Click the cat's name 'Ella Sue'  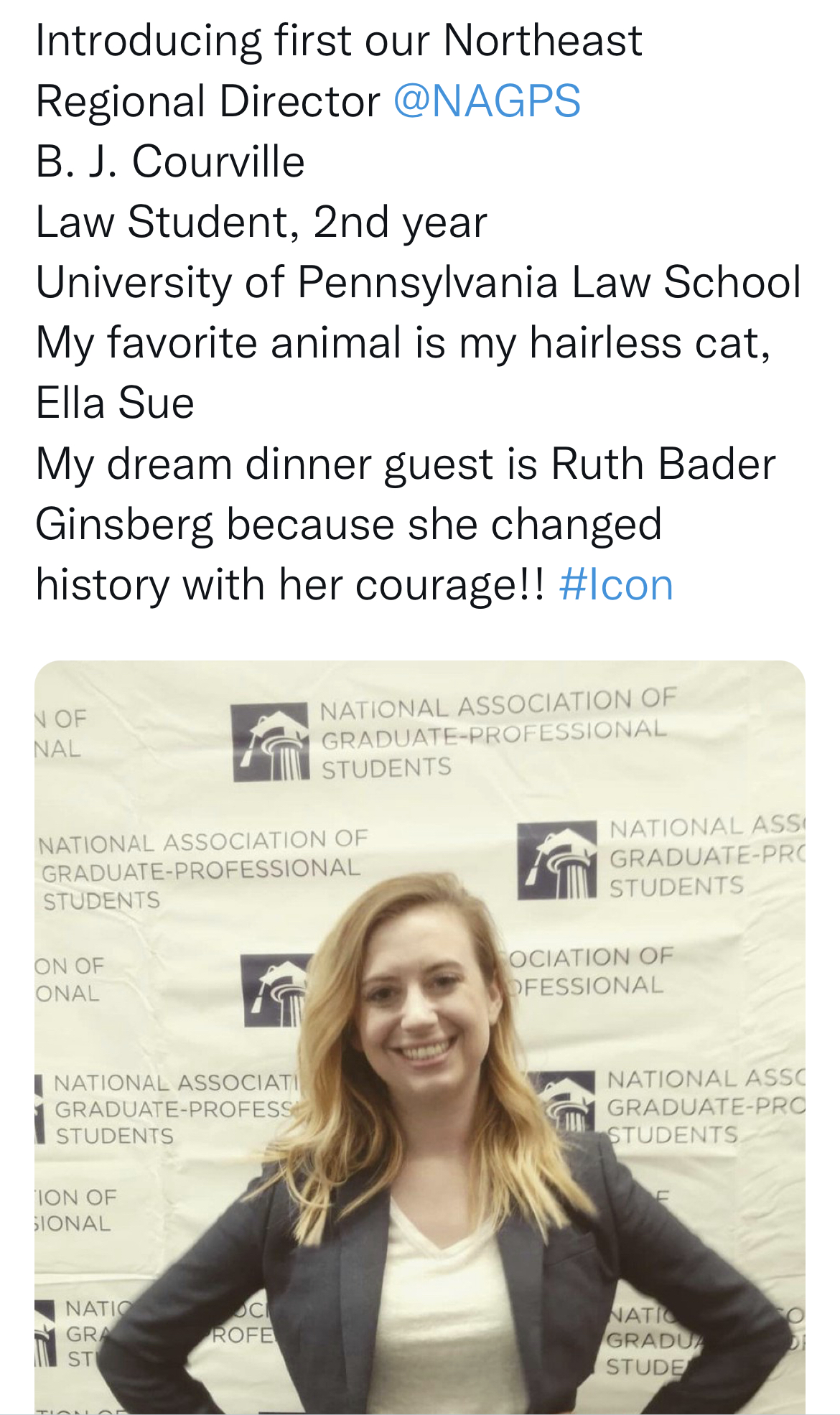tap(115, 403)
